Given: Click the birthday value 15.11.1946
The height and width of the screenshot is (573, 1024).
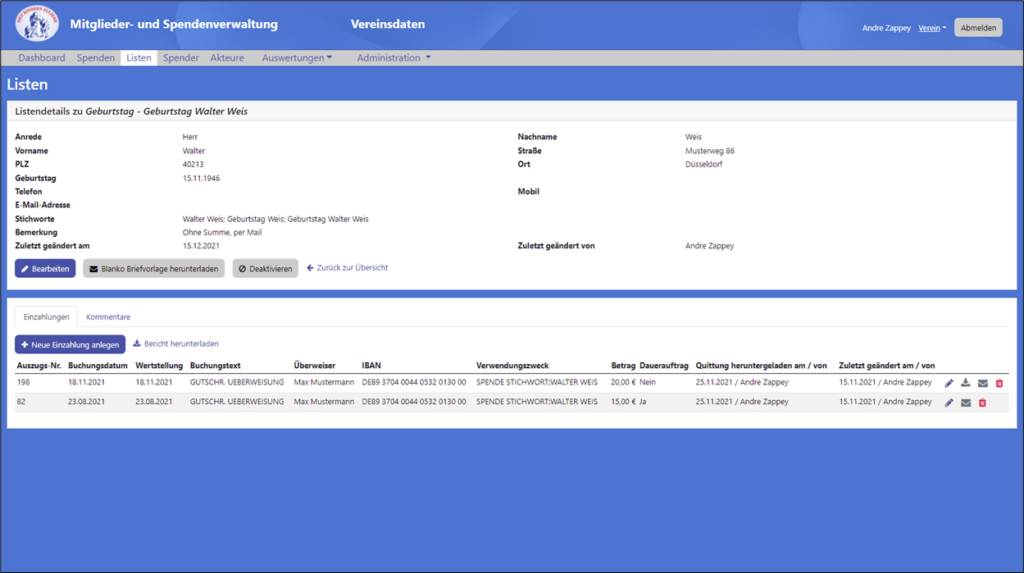Looking at the screenshot, I should coord(201,178).
